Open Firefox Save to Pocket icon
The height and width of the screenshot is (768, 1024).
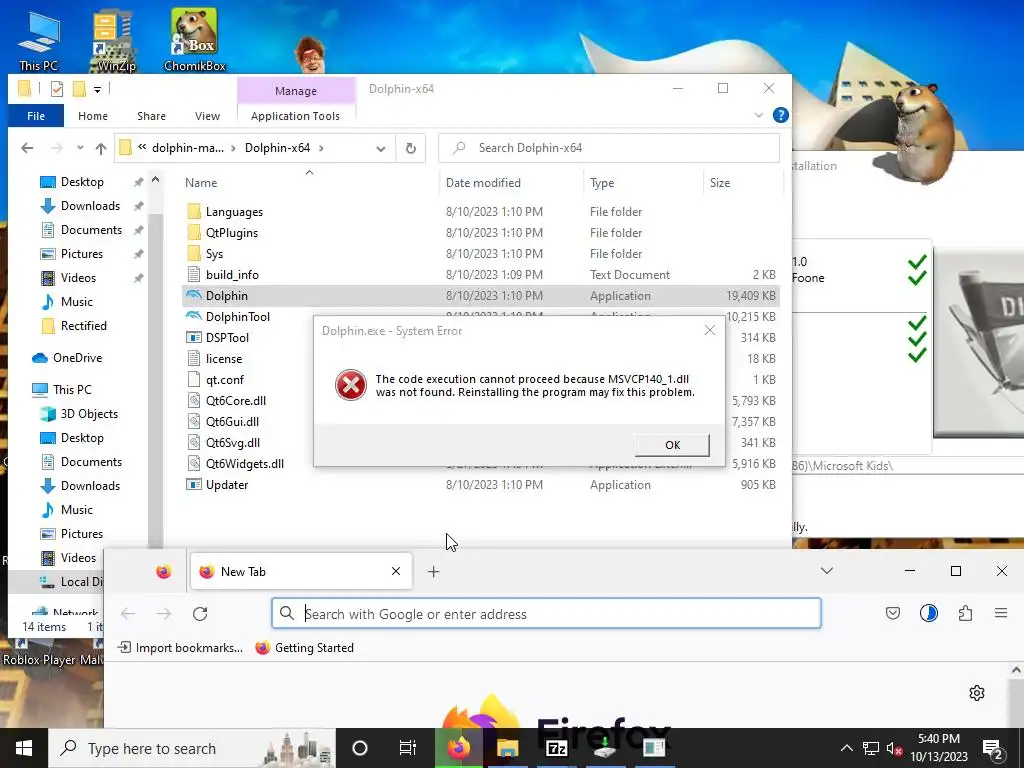[x=892, y=613]
